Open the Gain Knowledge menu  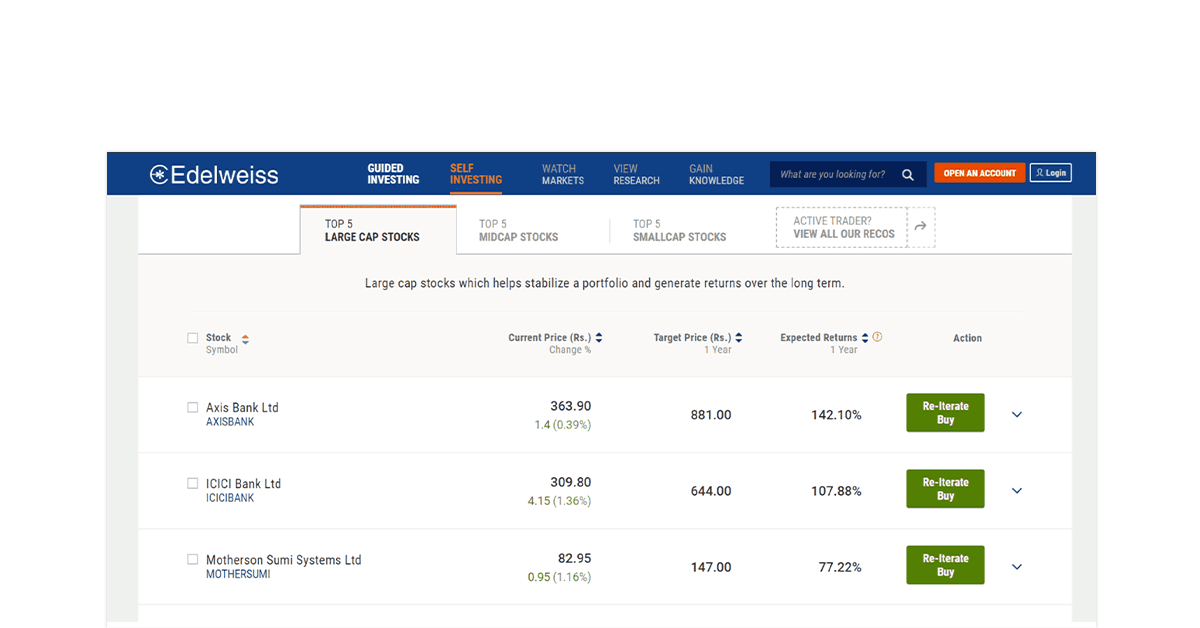point(717,174)
